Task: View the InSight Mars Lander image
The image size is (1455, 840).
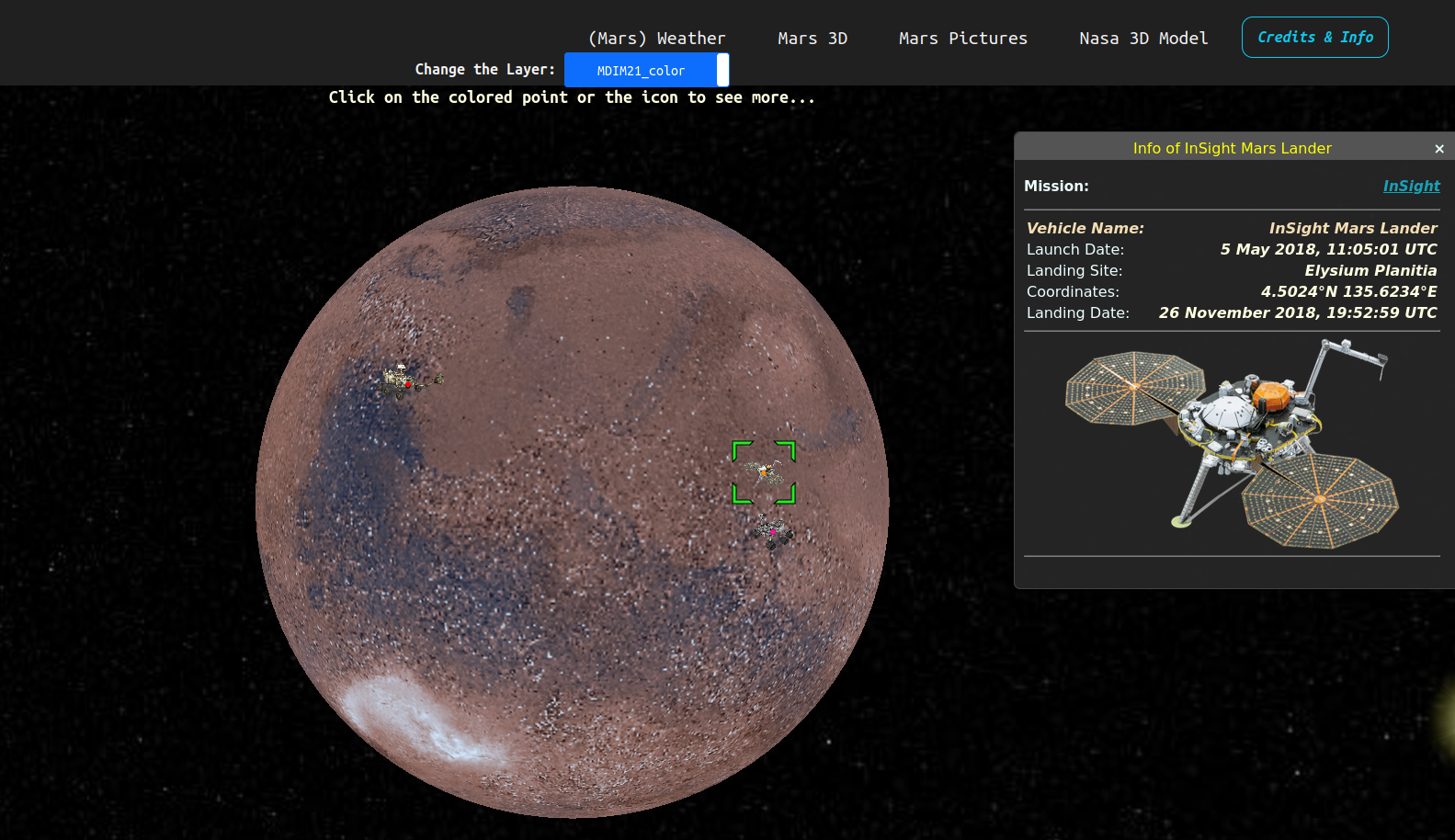Action: tap(1232, 444)
